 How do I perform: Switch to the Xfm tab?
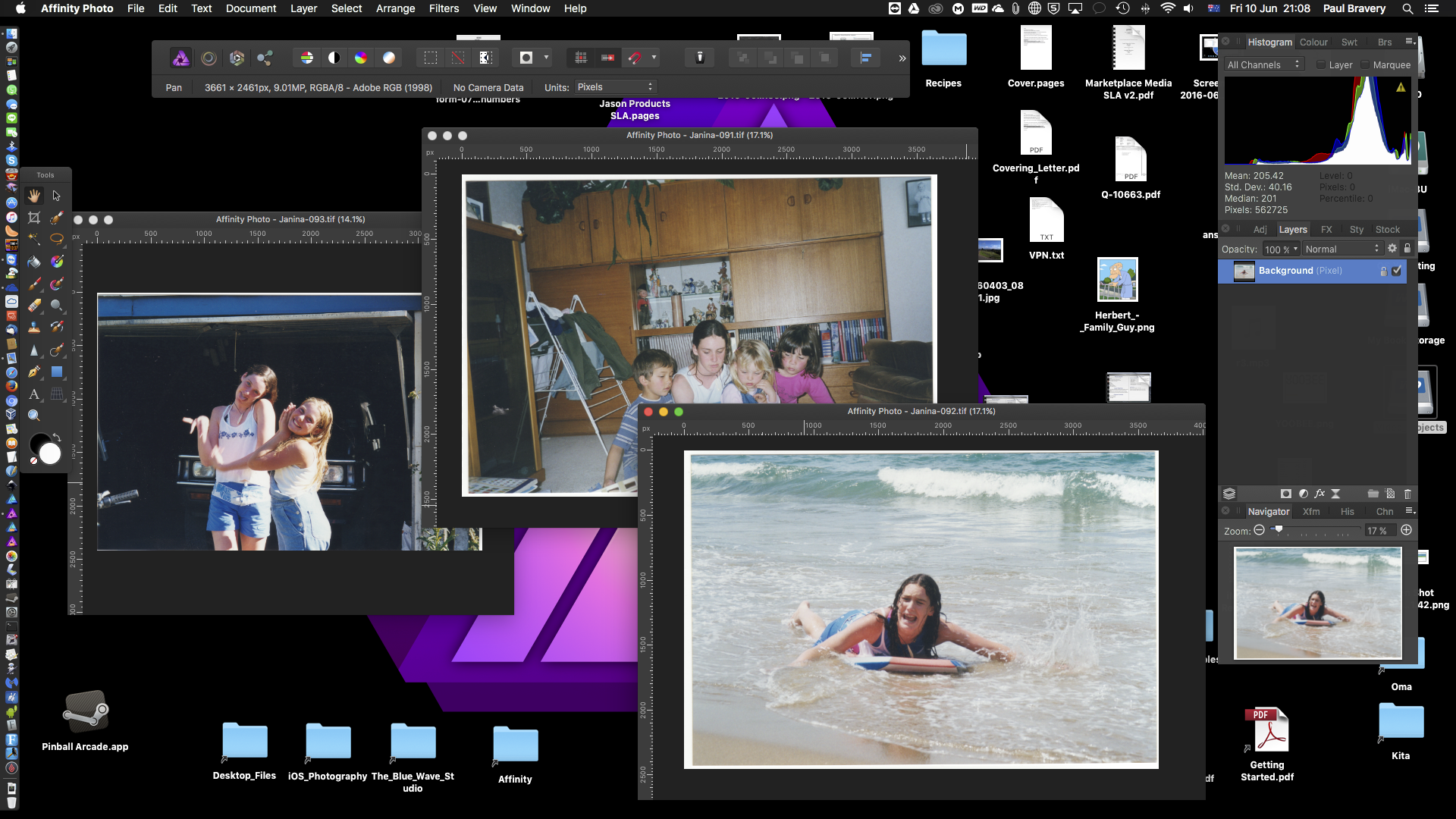[x=1311, y=512]
